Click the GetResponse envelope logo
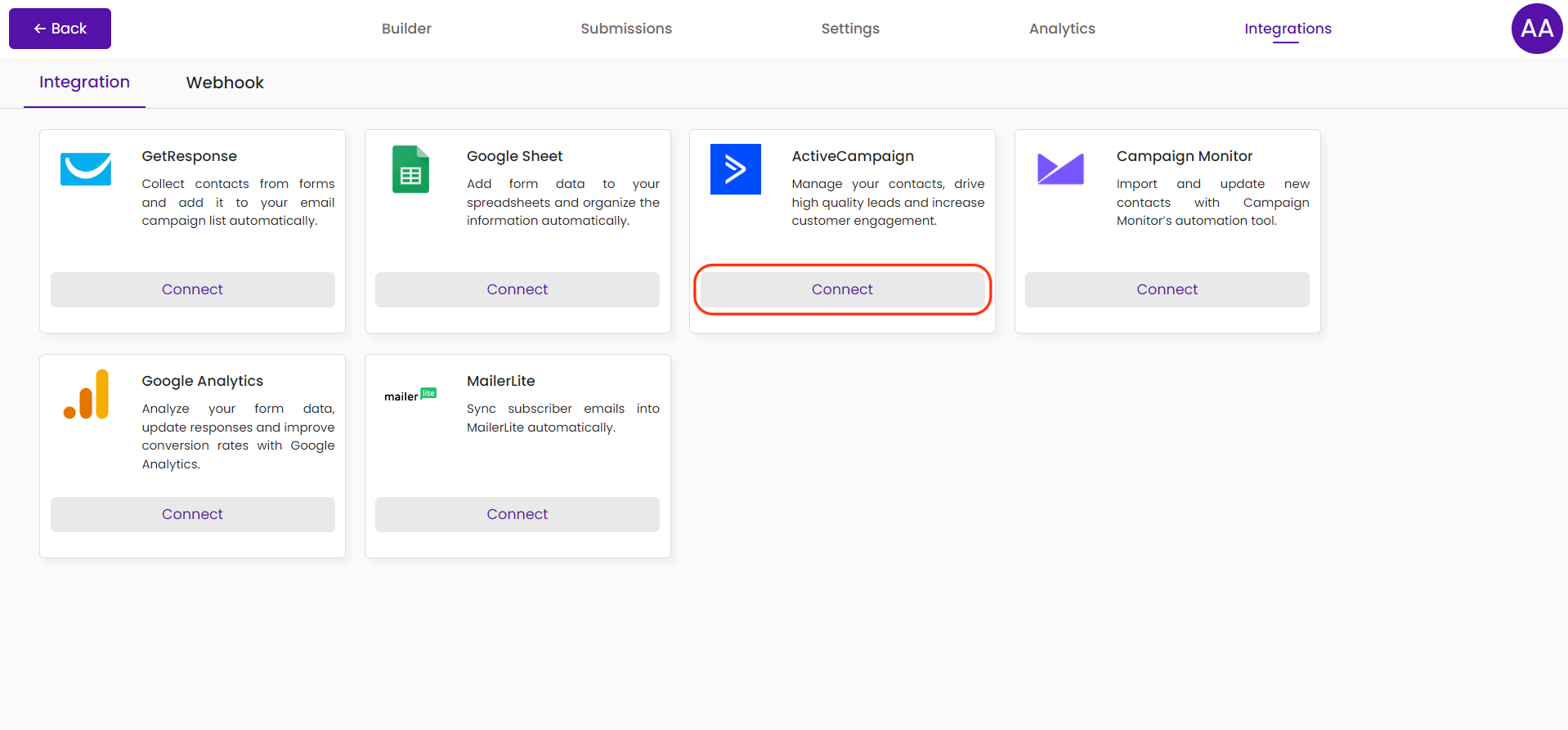 click(86, 169)
